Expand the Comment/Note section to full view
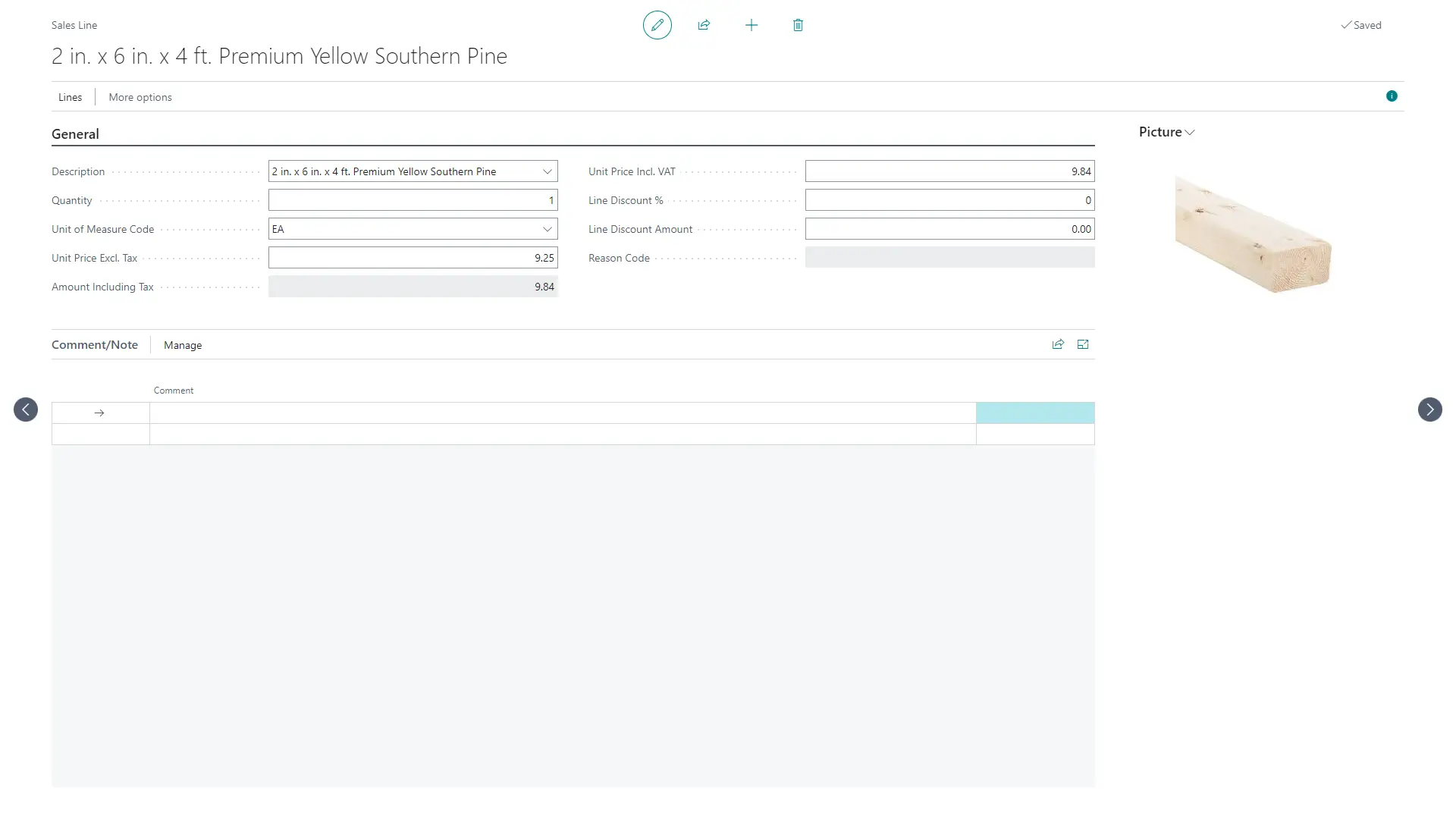The image size is (1456, 819). [x=1083, y=344]
